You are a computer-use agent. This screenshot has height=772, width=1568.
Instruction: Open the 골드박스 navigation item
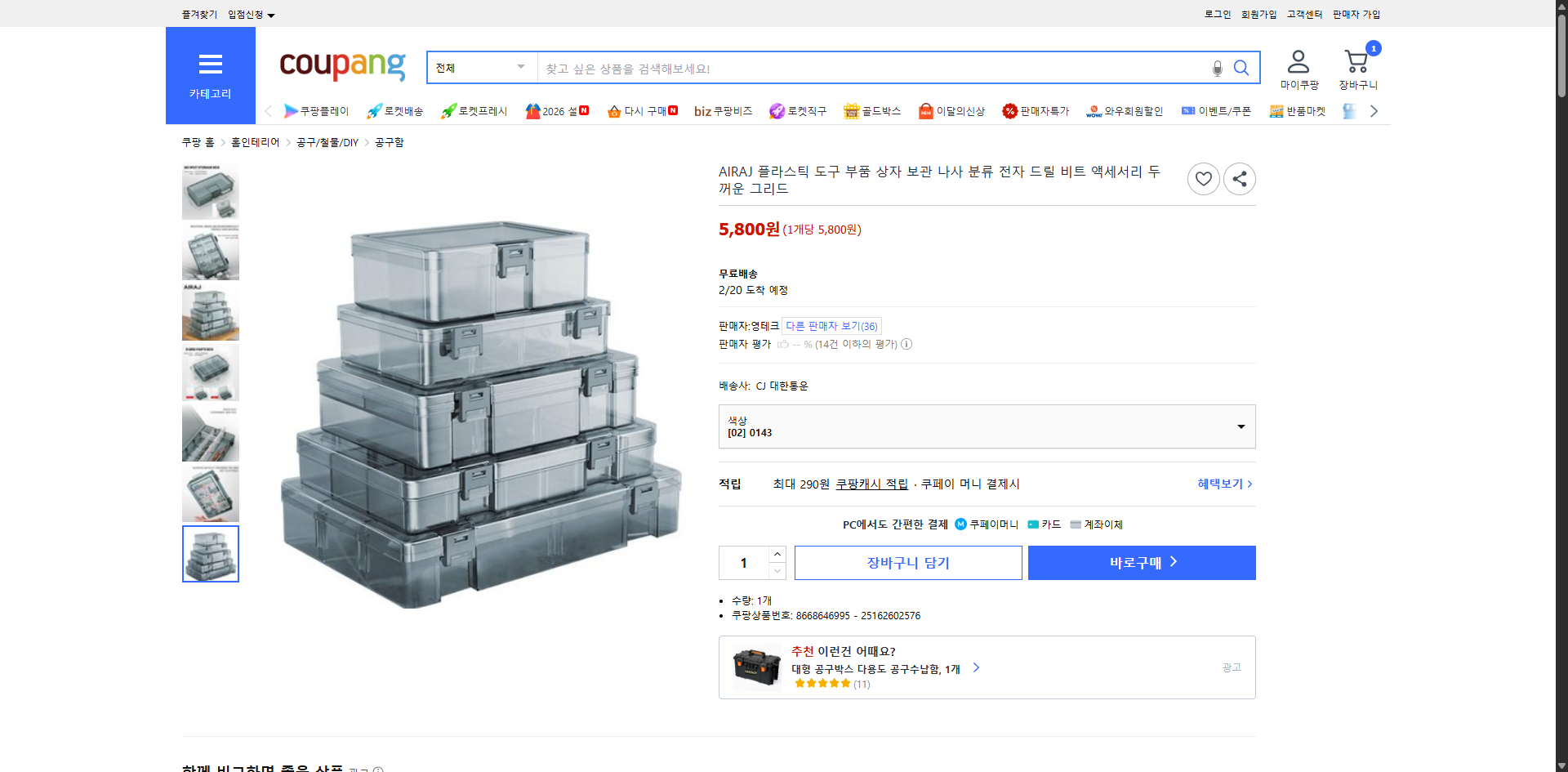[872, 111]
